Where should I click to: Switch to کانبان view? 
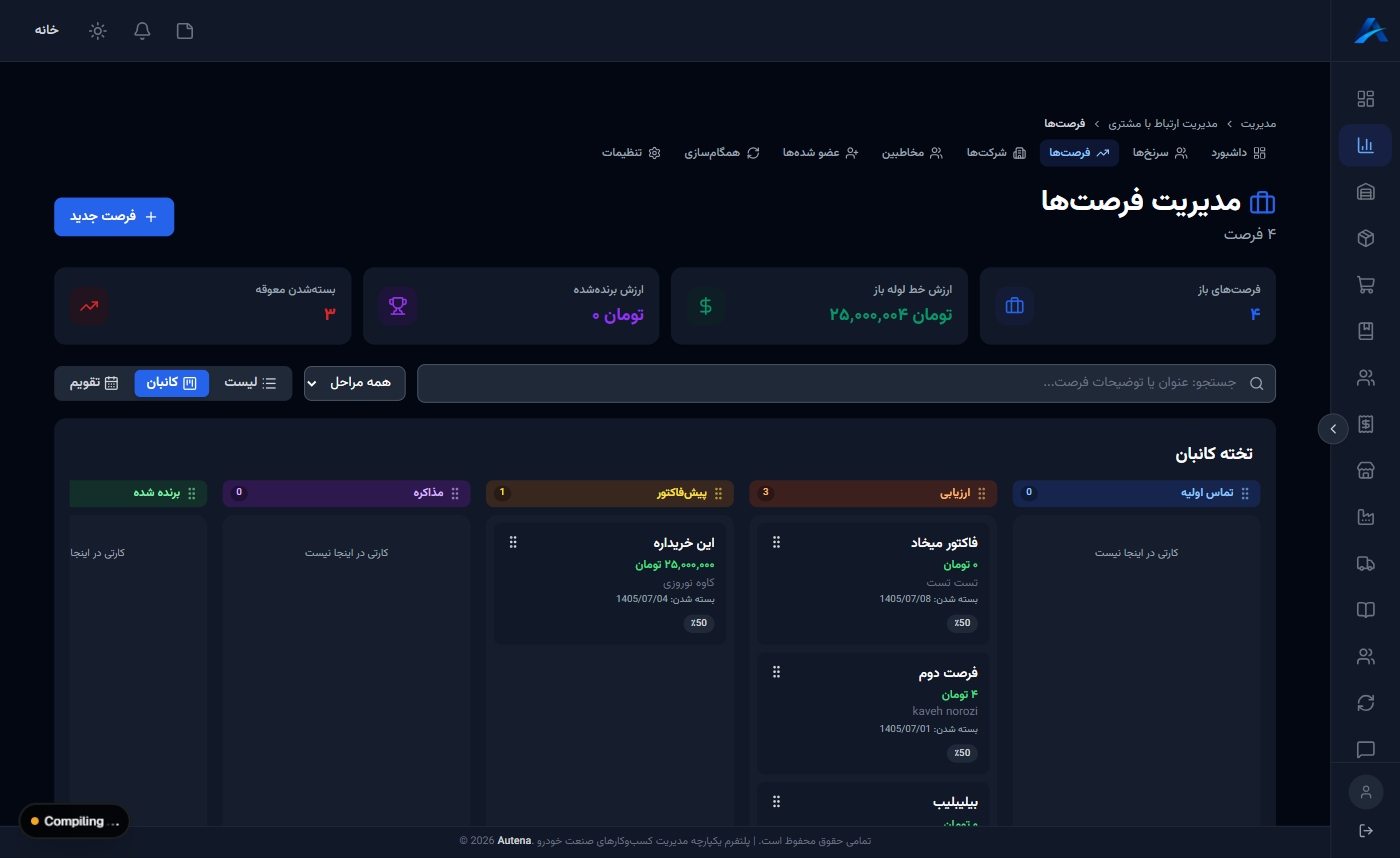tap(172, 383)
